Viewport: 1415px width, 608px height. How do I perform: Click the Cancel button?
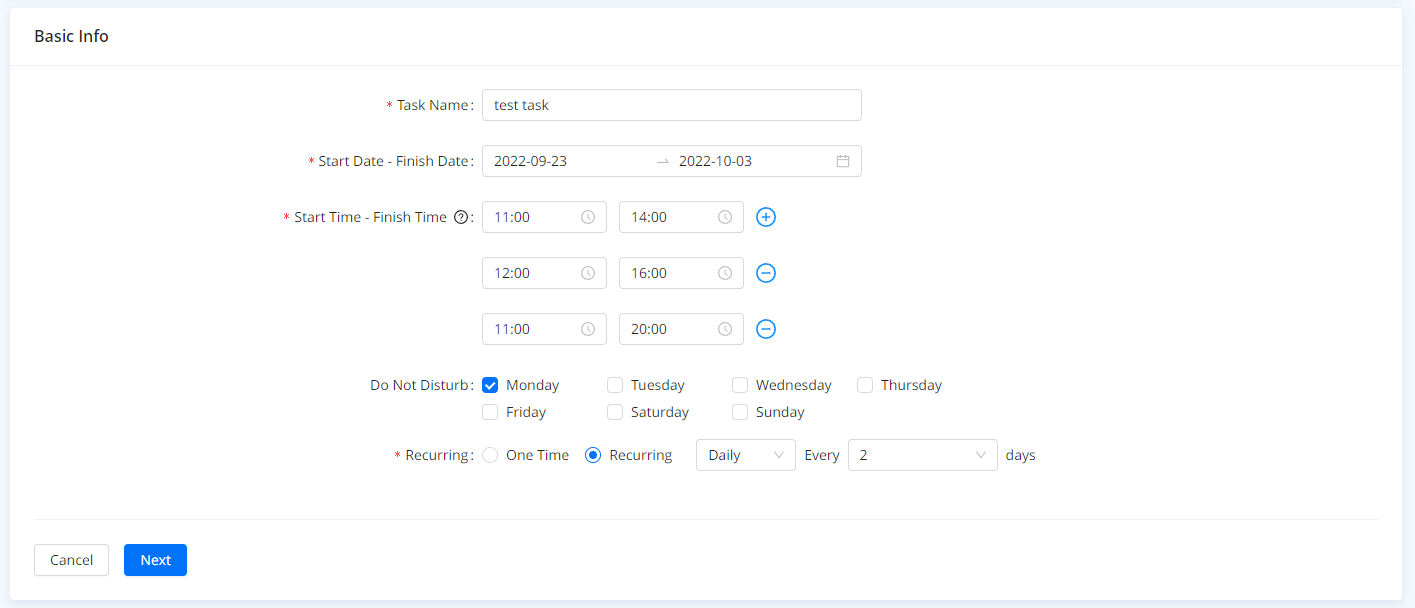coord(71,560)
